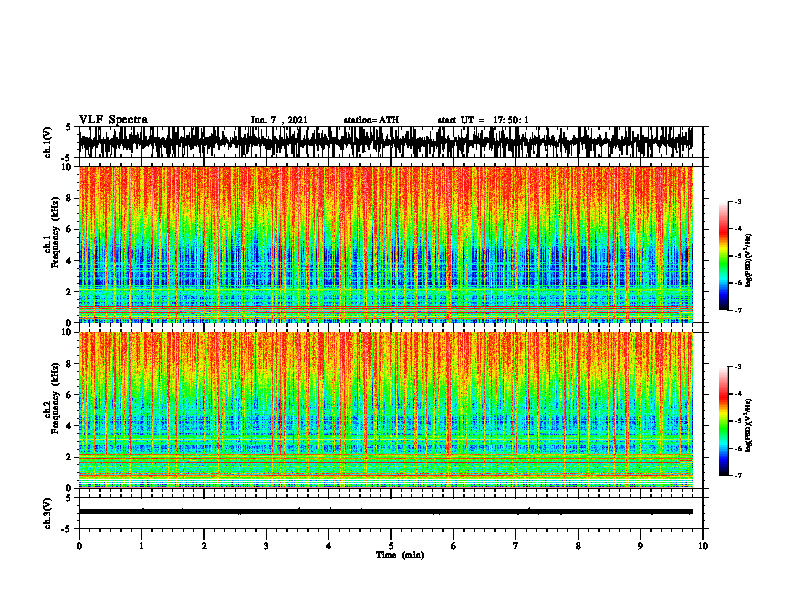The width and height of the screenshot is (792, 612).
Task: Click the "ch.1(V)" waveform axis label
Action: pos(47,142)
